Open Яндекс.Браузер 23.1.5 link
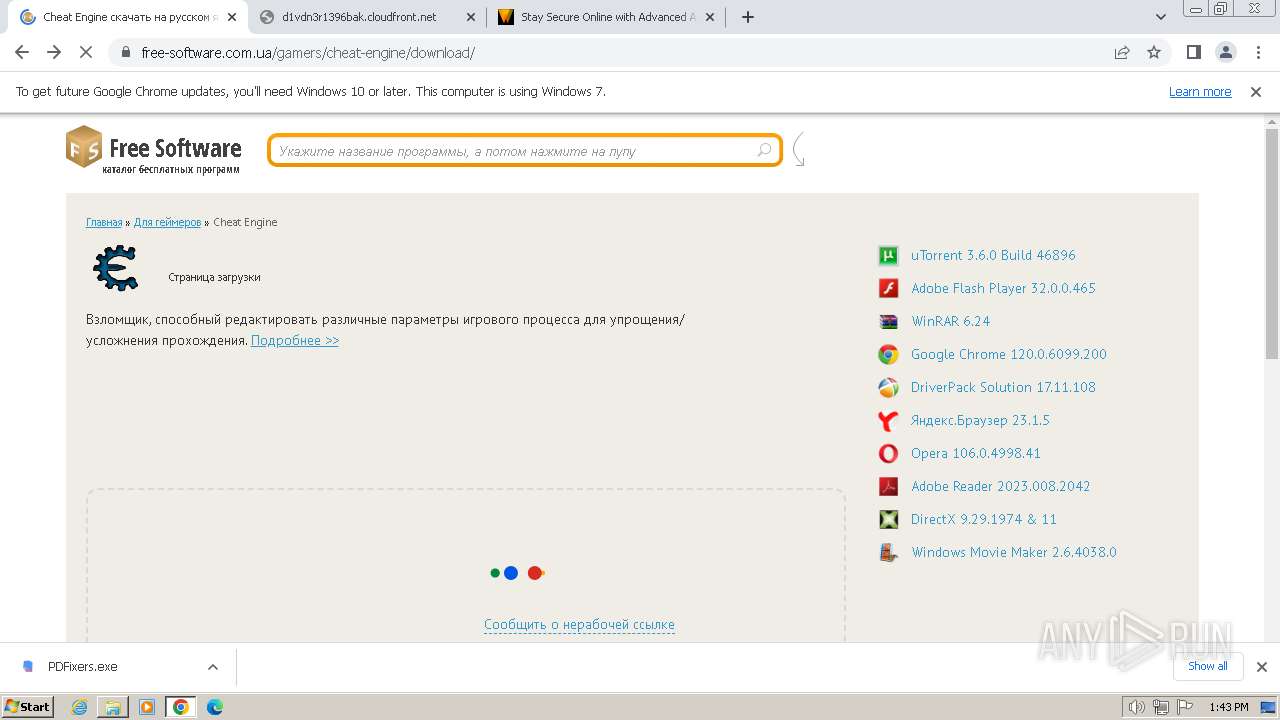Screen dimensions: 1280x720 pyautogui.click(x=980, y=420)
